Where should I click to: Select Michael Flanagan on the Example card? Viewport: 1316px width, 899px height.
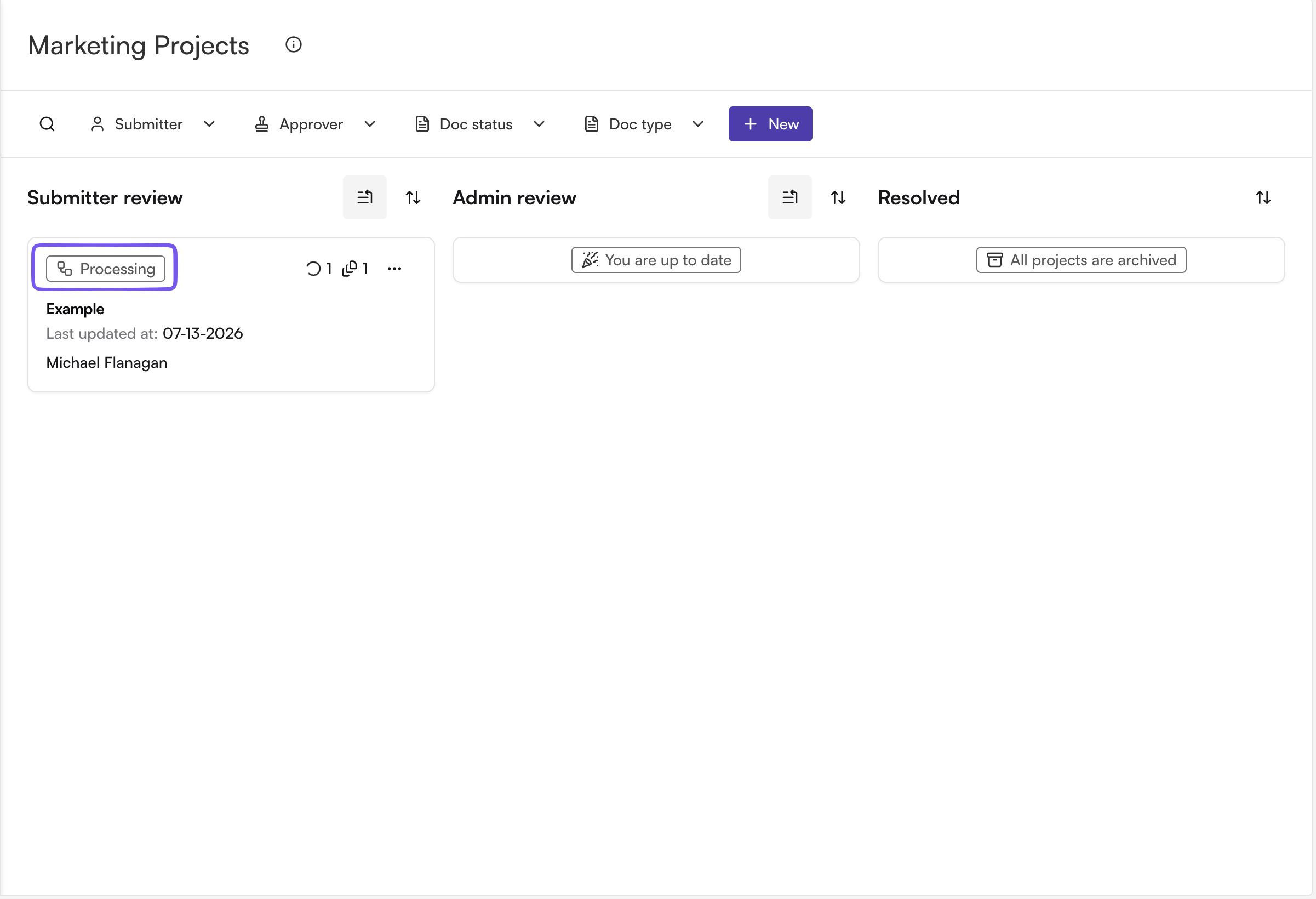pos(107,362)
